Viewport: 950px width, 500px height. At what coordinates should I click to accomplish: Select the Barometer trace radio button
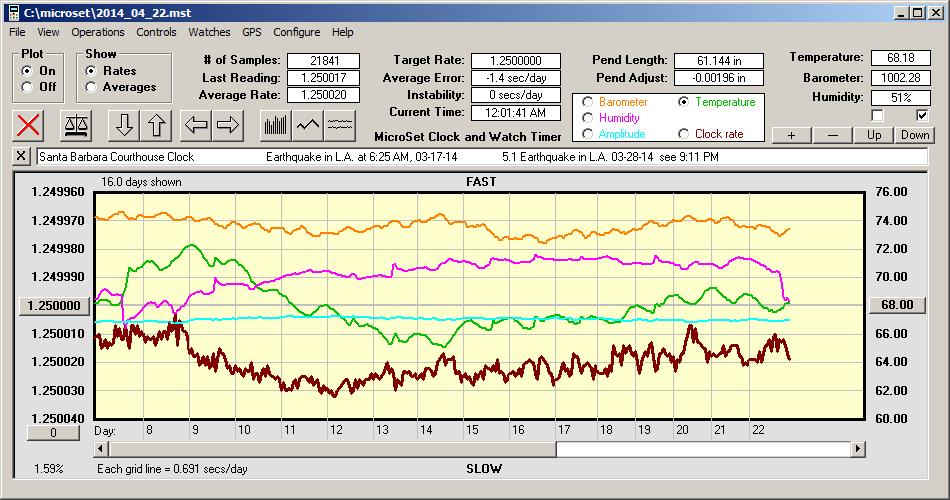[587, 102]
